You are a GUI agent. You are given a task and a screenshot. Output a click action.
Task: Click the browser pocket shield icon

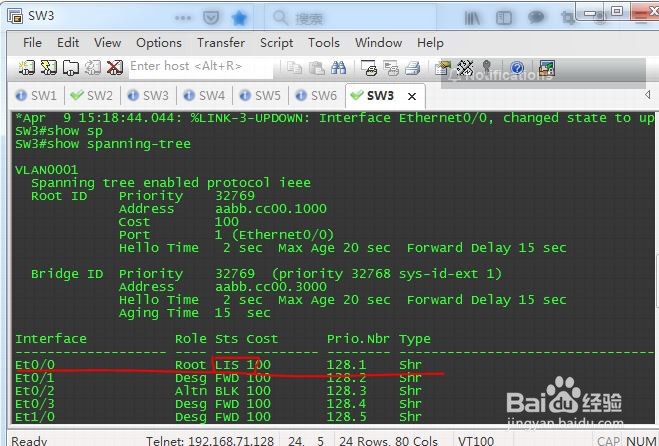(211, 18)
